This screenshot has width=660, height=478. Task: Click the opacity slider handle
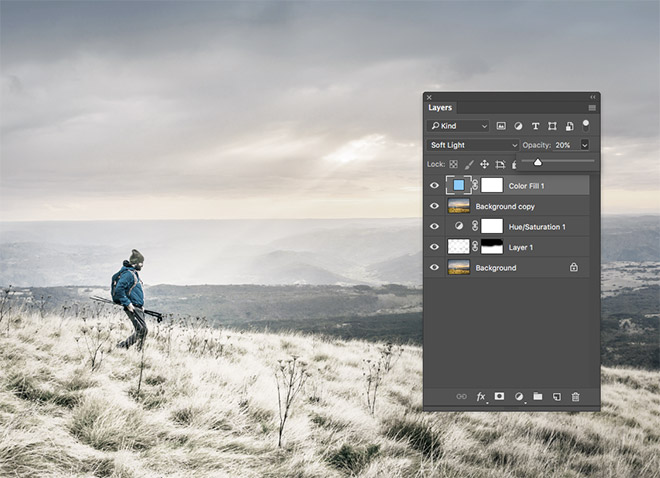[537, 162]
